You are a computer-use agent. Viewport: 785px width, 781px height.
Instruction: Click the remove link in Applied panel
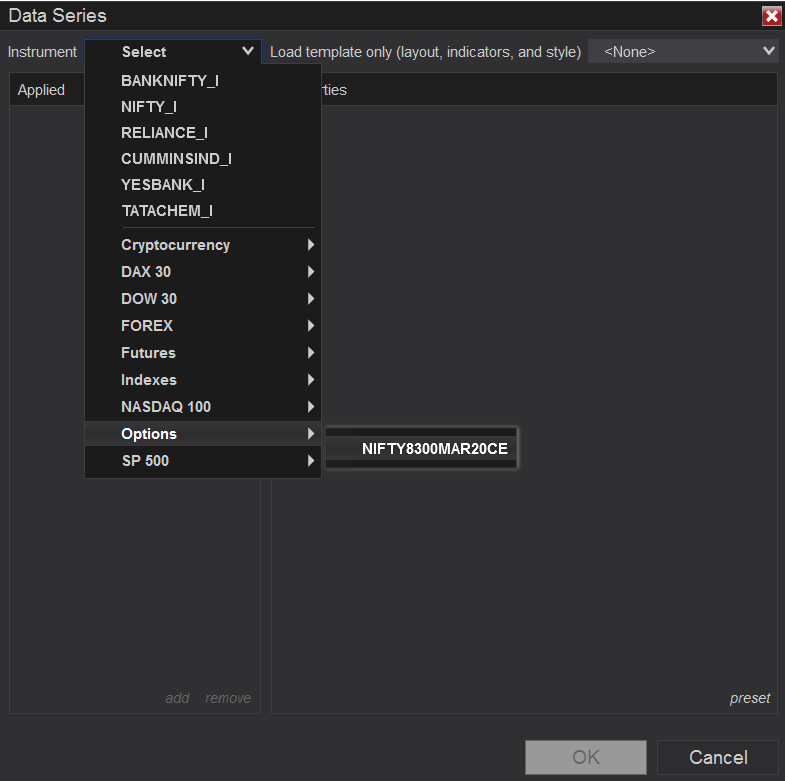click(x=228, y=698)
